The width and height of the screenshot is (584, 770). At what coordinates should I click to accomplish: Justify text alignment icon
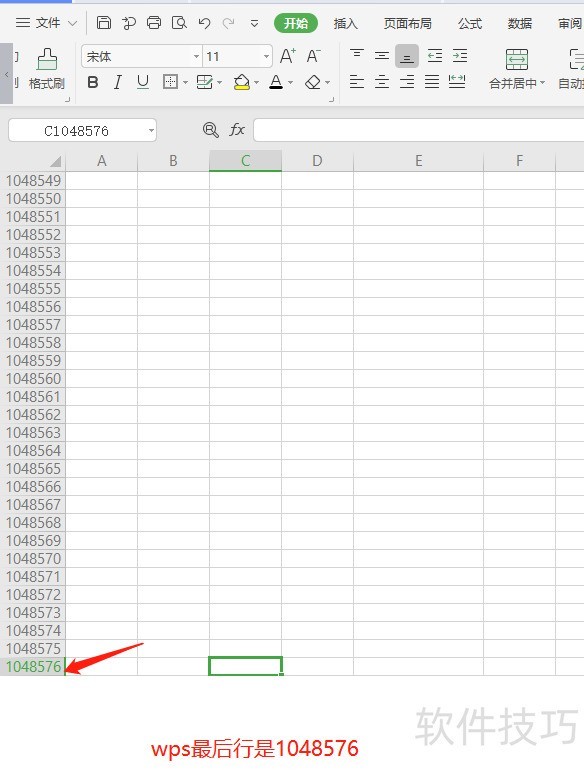pos(432,82)
